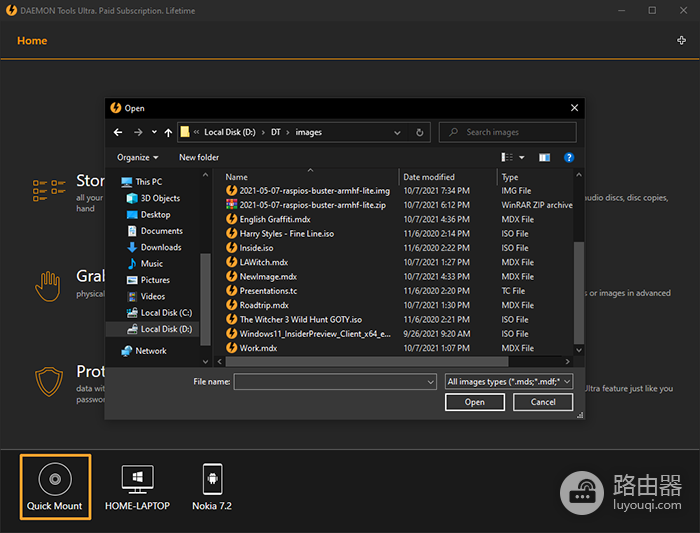Select Inside.iso file

[x=250, y=248]
